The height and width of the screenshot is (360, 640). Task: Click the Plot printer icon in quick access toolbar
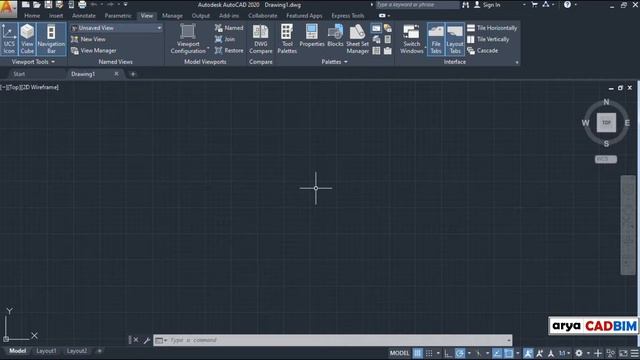tap(82, 5)
